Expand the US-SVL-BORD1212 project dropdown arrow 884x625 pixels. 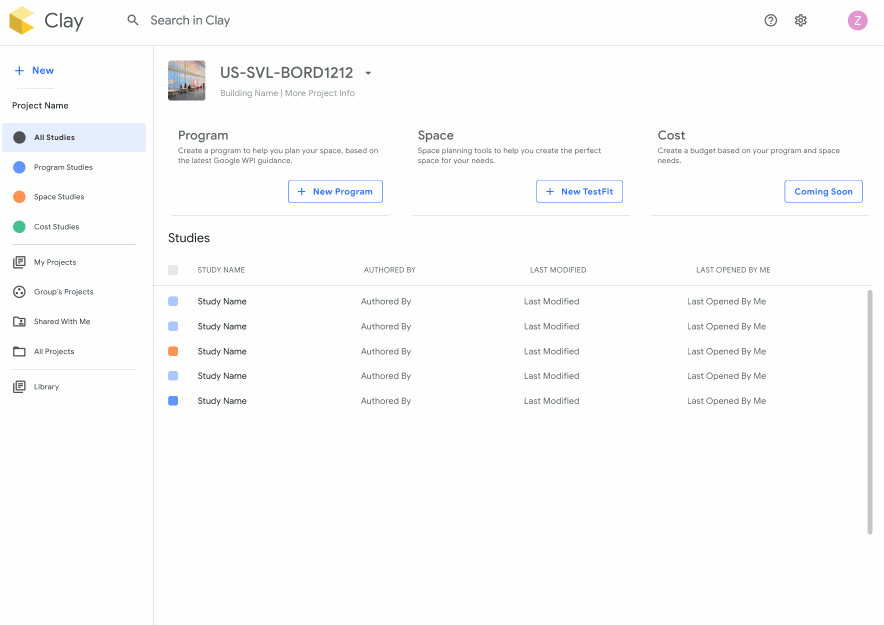(368, 73)
